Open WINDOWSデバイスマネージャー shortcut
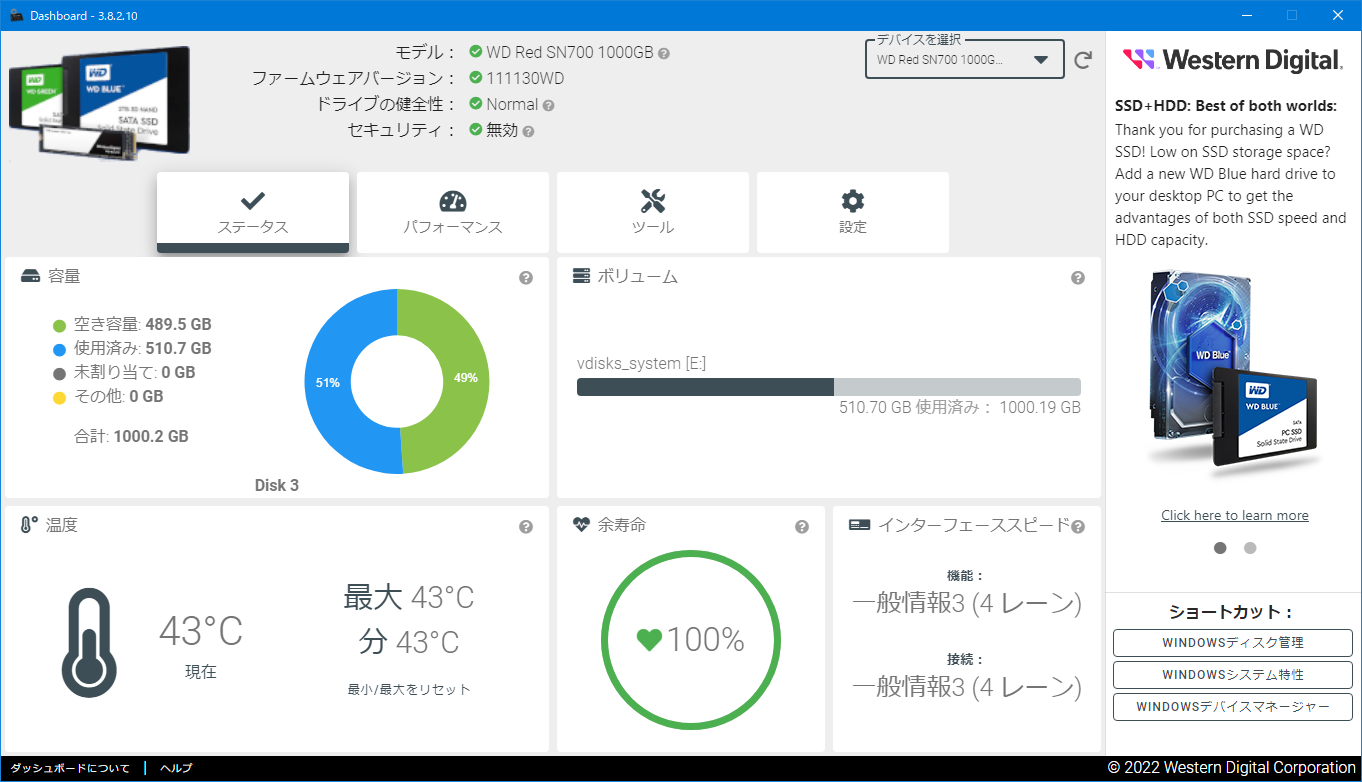The width and height of the screenshot is (1362, 782). [x=1233, y=707]
